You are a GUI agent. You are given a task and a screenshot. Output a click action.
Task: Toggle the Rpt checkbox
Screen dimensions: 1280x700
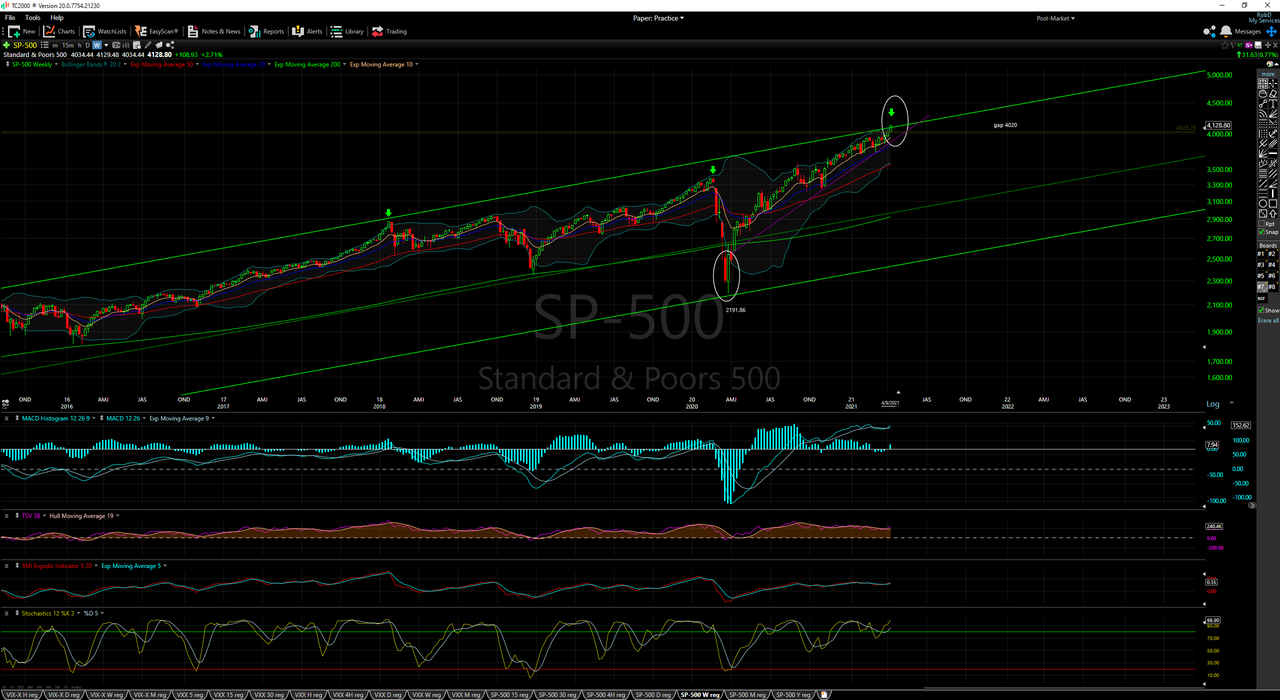pos(1261,224)
